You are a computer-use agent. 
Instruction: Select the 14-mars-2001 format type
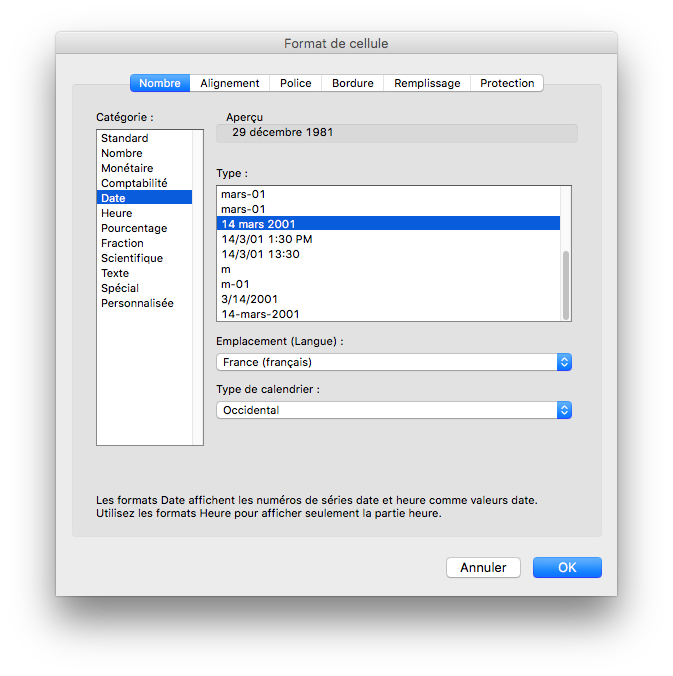pos(260,314)
